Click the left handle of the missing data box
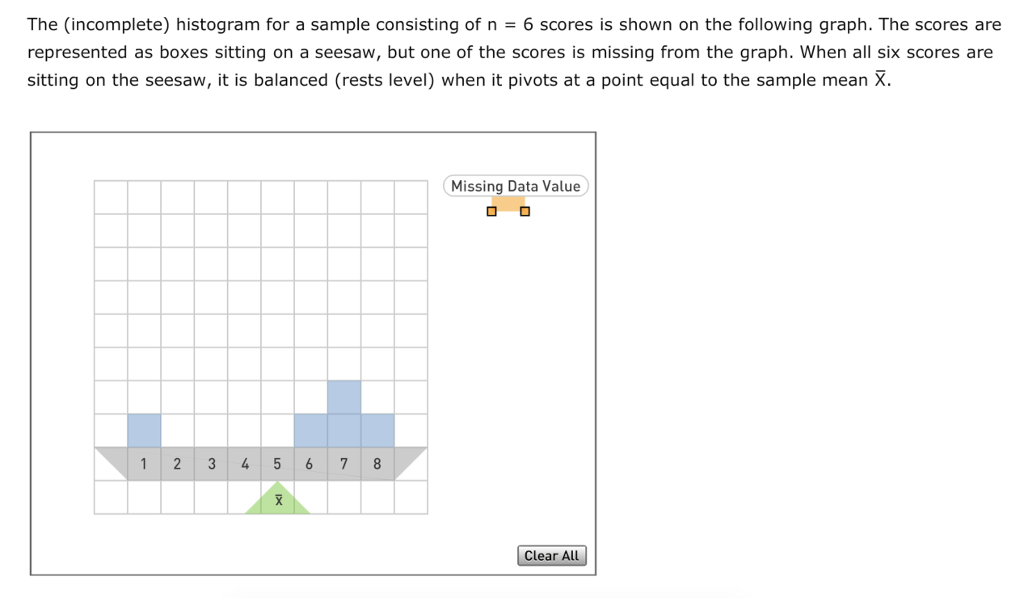Image resolution: width=1024 pixels, height=598 pixels. click(x=491, y=211)
